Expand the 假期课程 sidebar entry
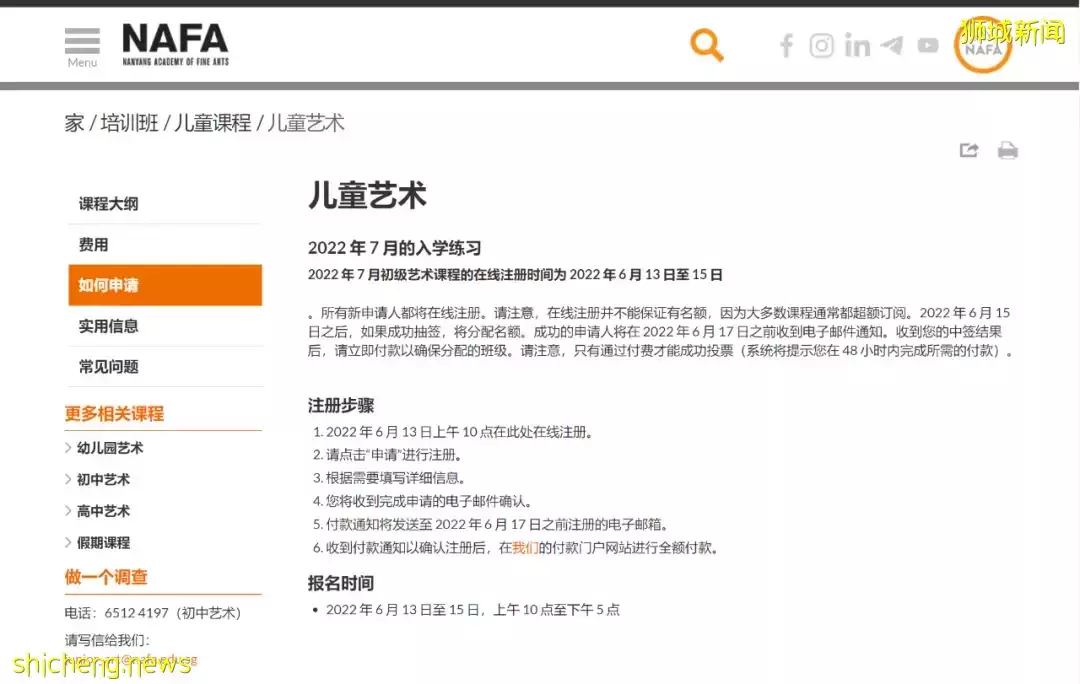This screenshot has height=684, width=1080. coord(103,542)
